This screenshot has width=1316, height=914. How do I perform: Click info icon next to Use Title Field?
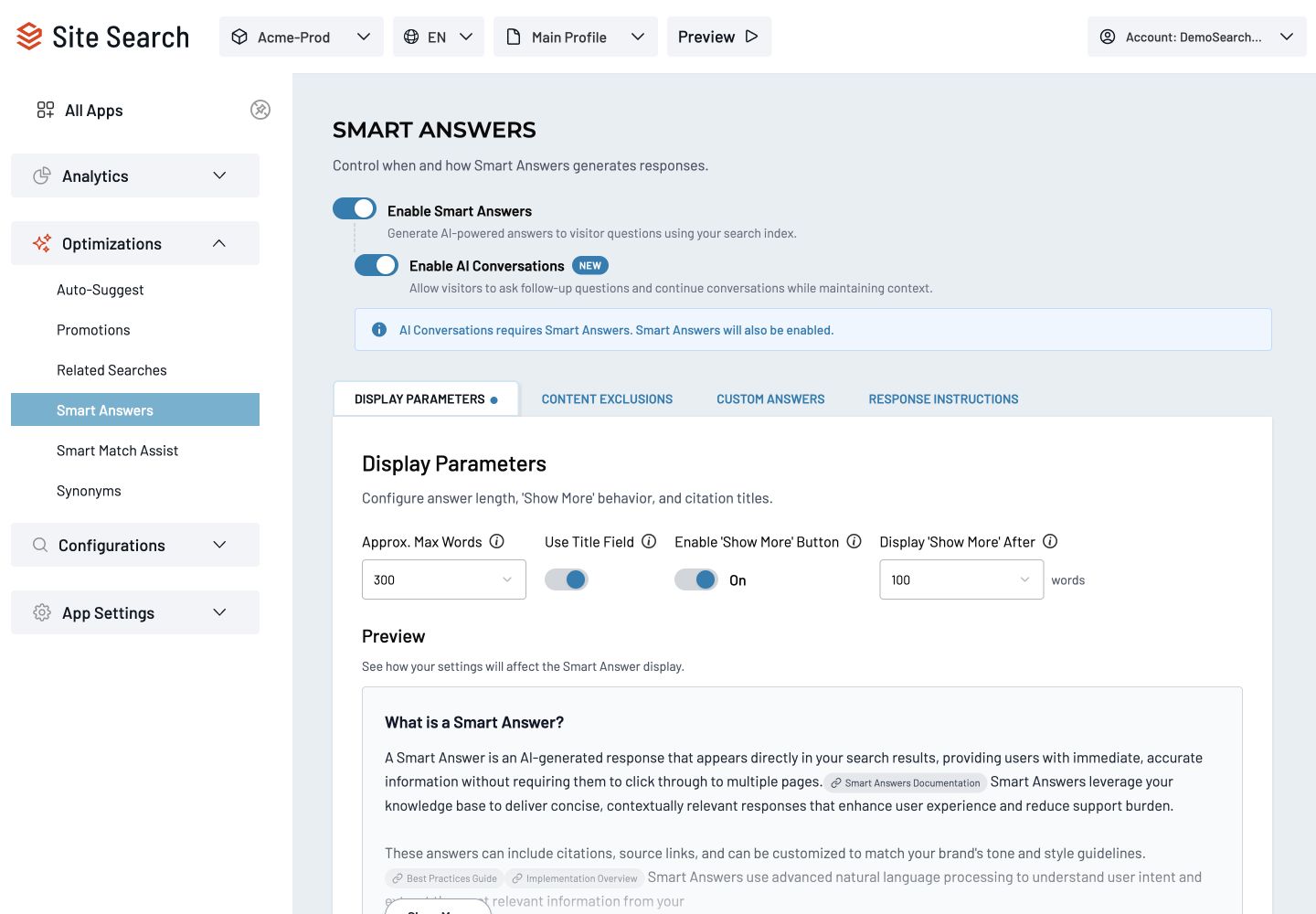(649, 541)
